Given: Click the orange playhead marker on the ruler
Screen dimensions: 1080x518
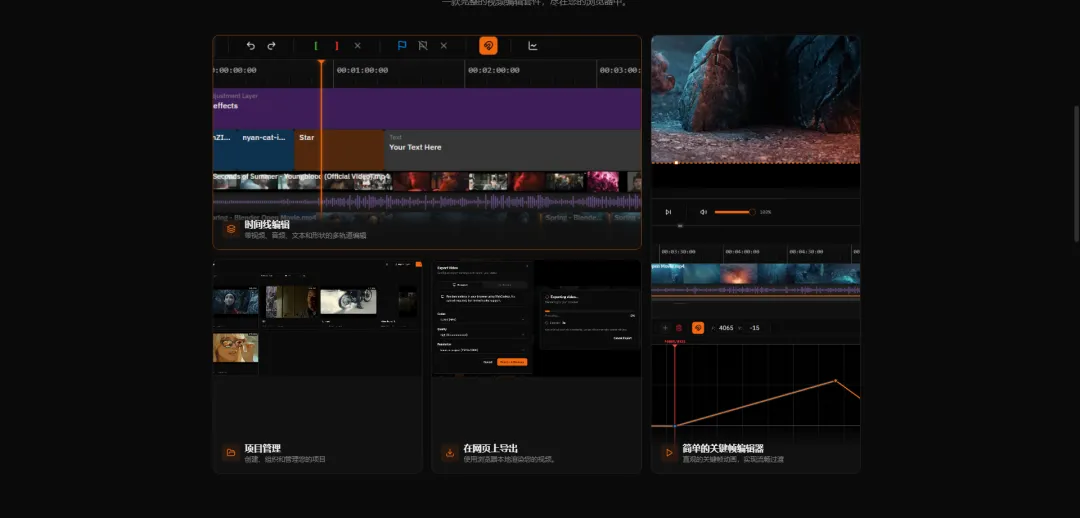Looking at the screenshot, I should coord(321,63).
